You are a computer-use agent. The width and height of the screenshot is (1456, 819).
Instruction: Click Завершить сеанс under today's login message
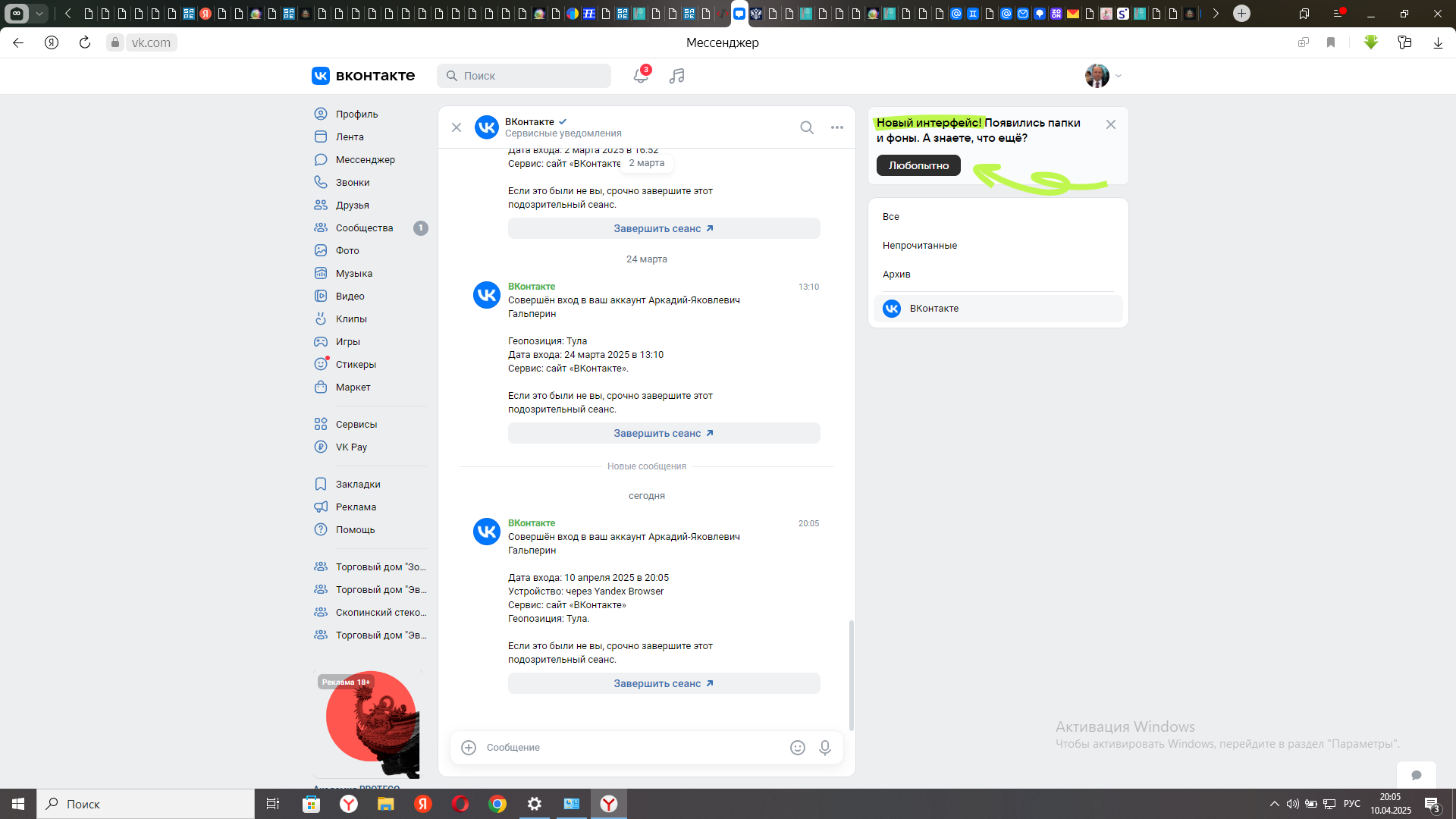[664, 683]
